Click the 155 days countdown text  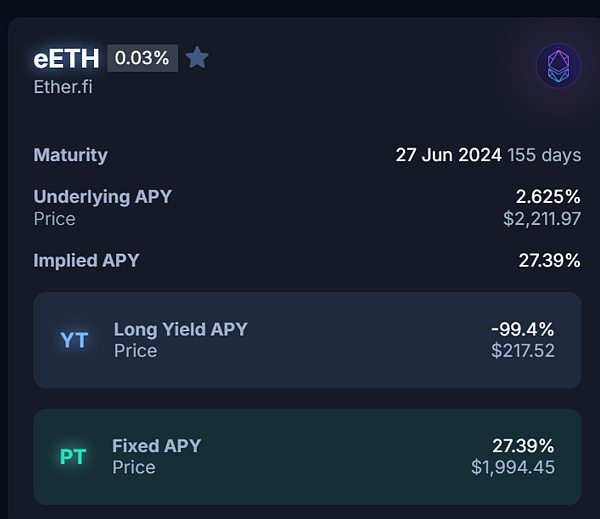tap(544, 155)
